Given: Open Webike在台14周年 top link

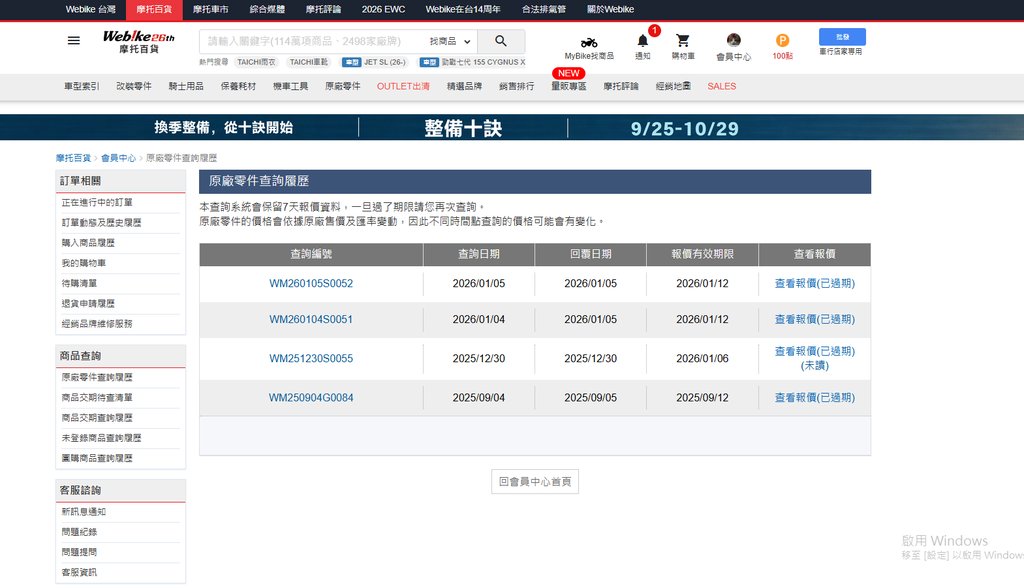Looking at the screenshot, I should [463, 9].
